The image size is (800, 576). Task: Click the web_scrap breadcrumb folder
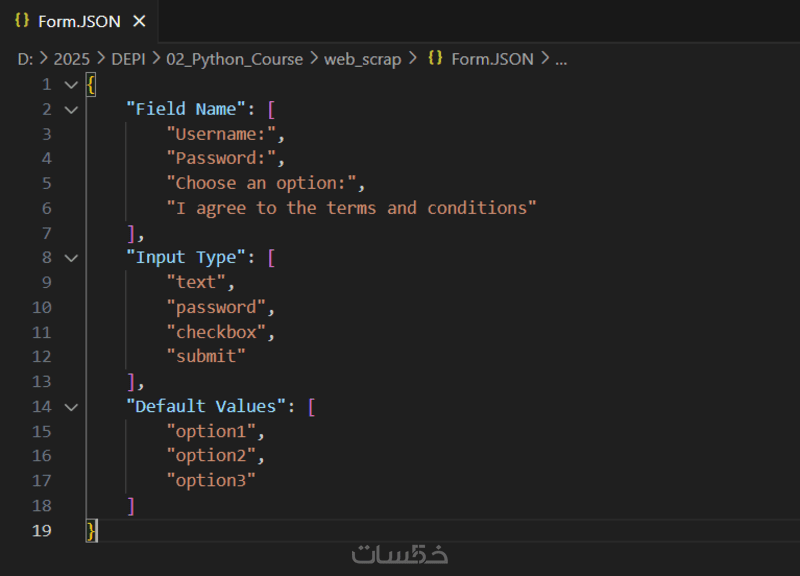coord(362,59)
